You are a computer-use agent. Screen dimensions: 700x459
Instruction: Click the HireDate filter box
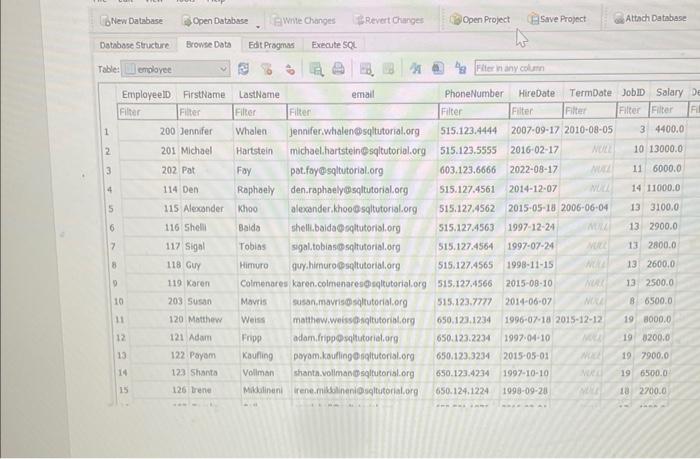(536, 111)
